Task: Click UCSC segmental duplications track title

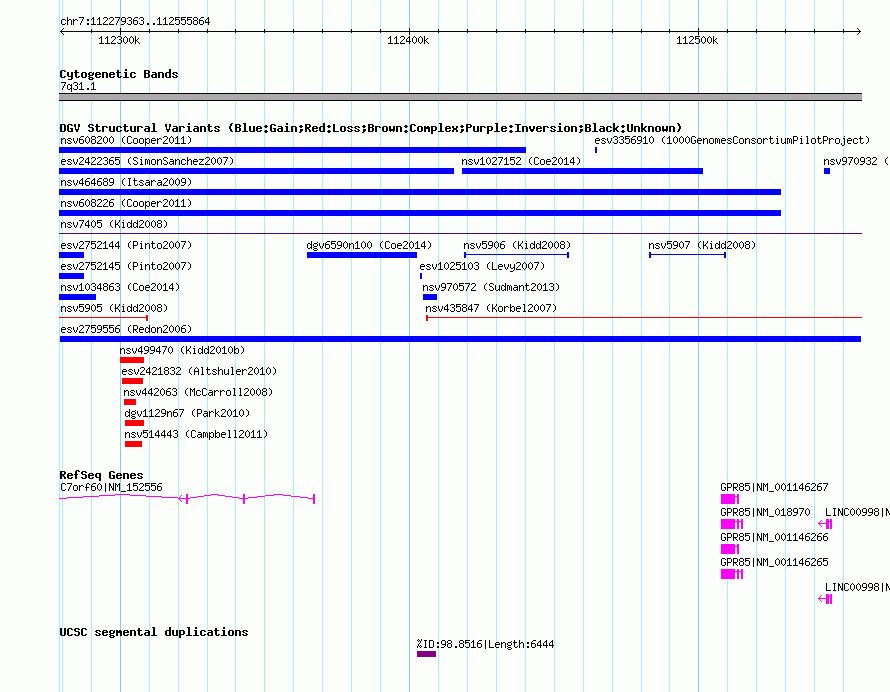Action: click(154, 632)
